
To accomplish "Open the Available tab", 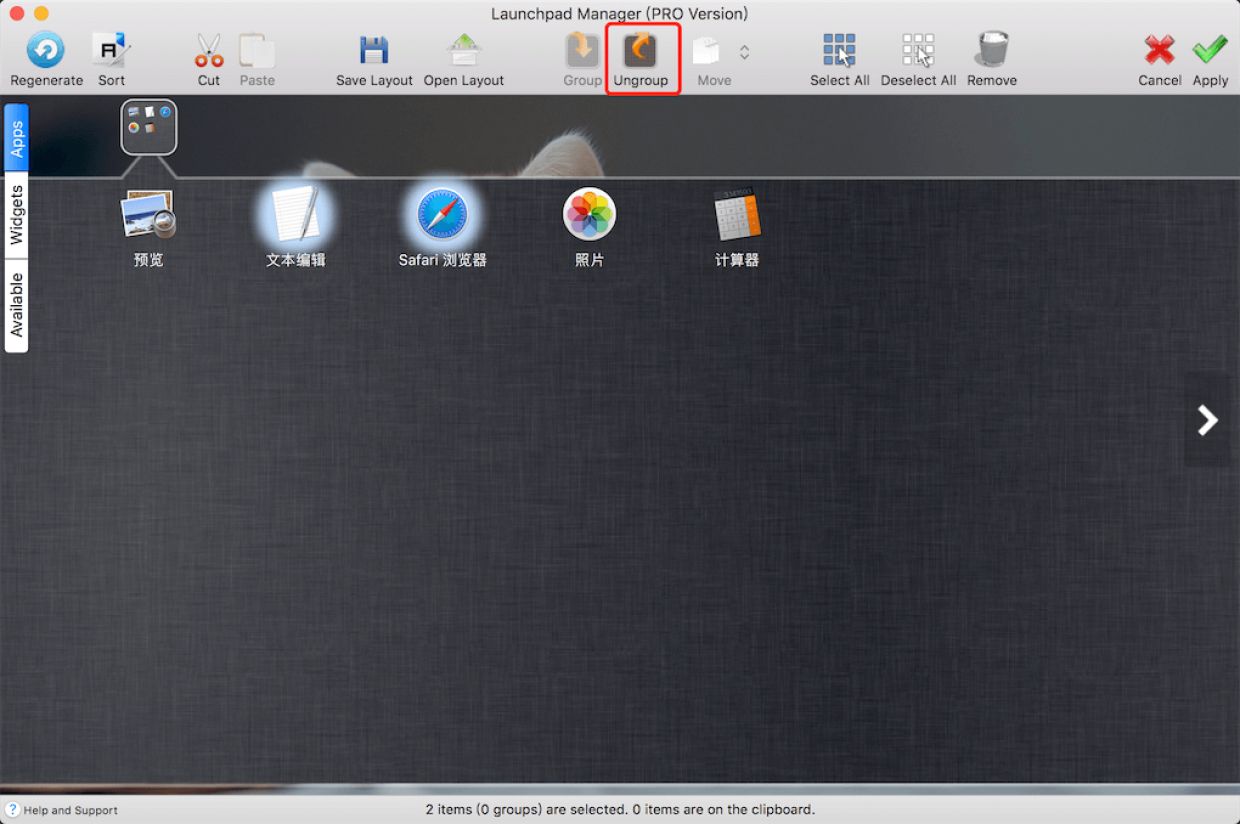I will coord(17,305).
